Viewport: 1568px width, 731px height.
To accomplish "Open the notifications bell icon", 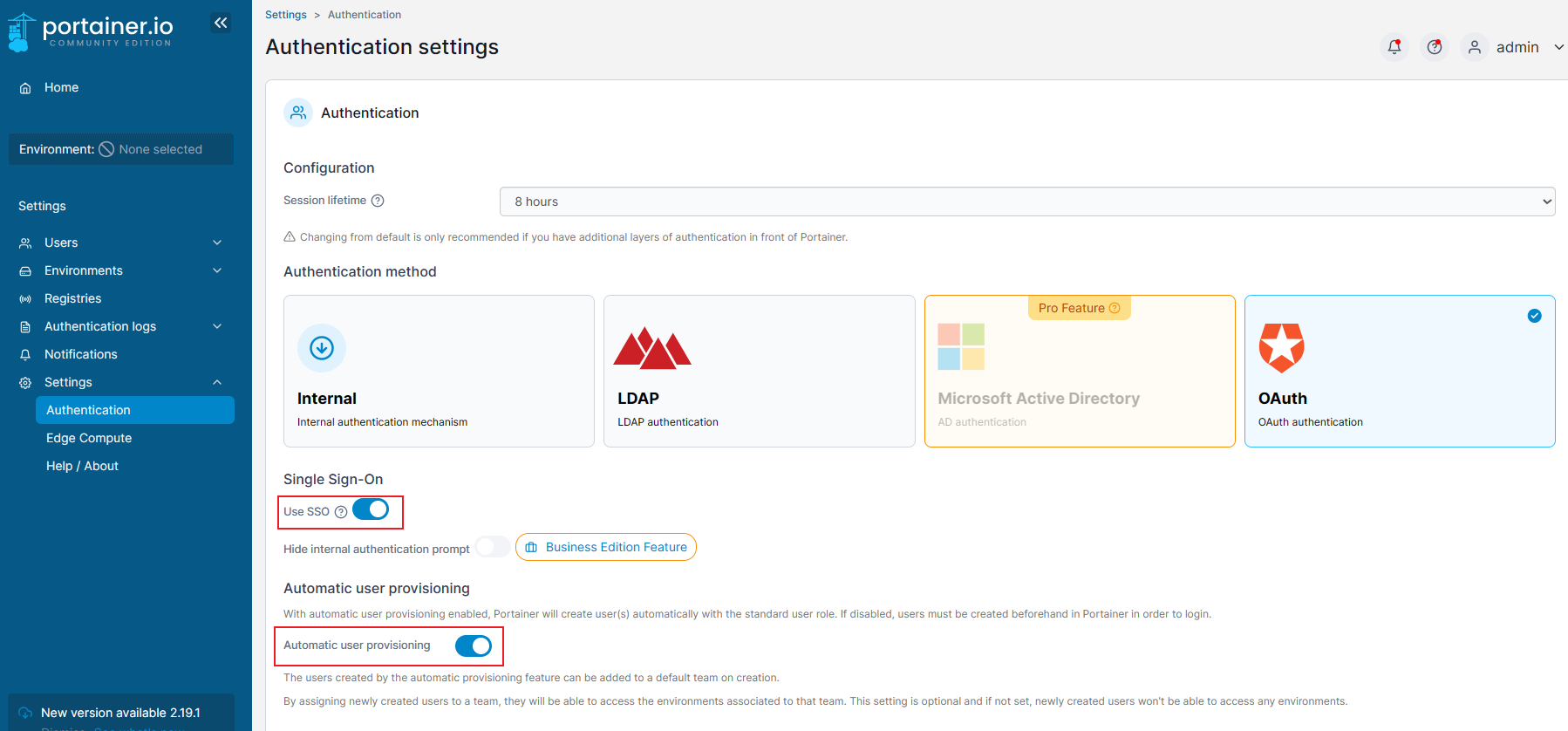I will (1394, 47).
